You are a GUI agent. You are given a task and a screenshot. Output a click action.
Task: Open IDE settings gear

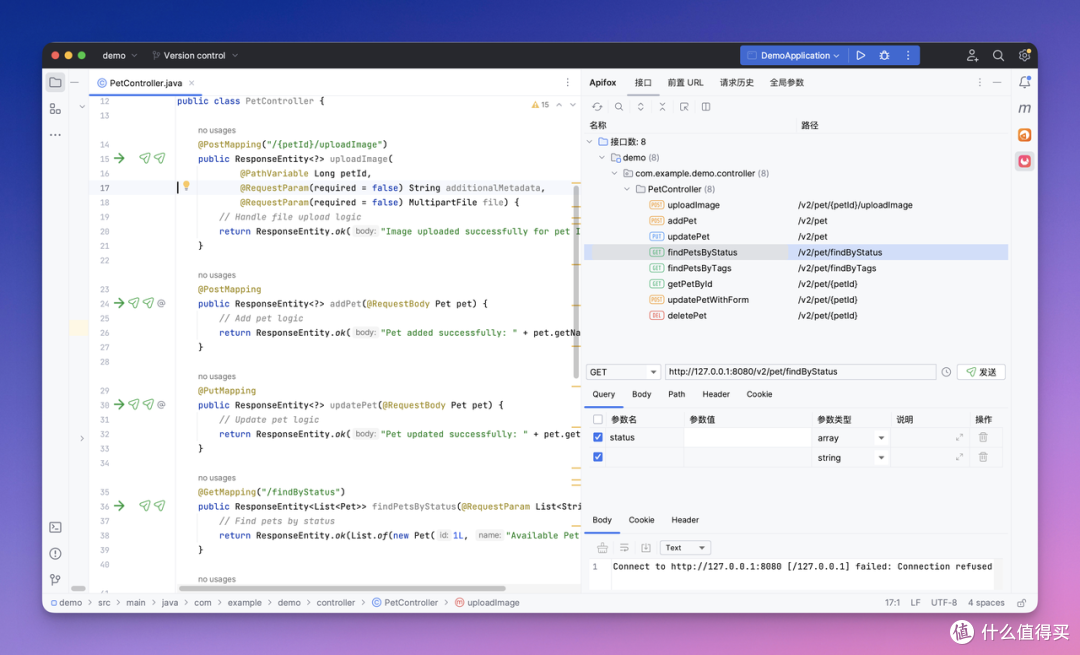tap(1024, 56)
